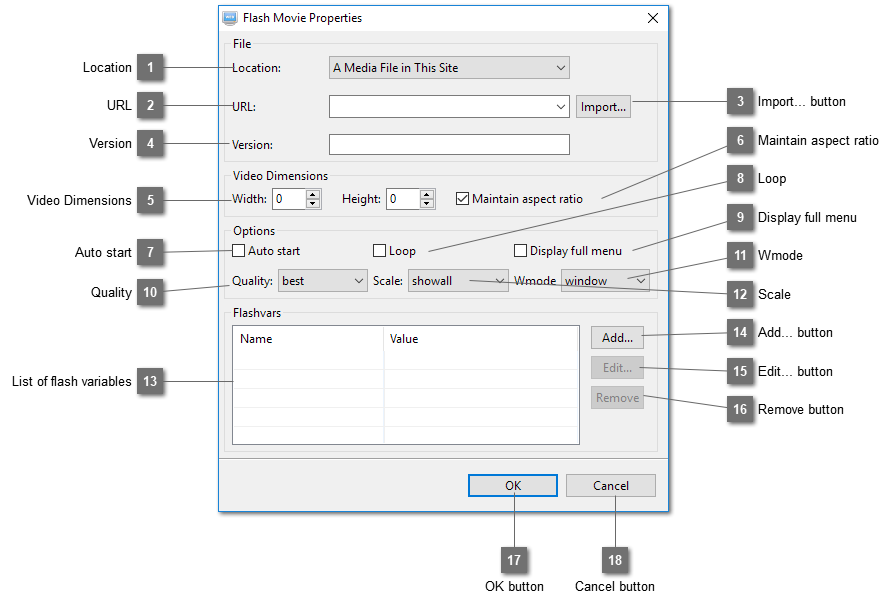Image resolution: width=895 pixels, height=610 pixels.
Task: Close the Flash Movie Properties dialog
Action: point(653,18)
